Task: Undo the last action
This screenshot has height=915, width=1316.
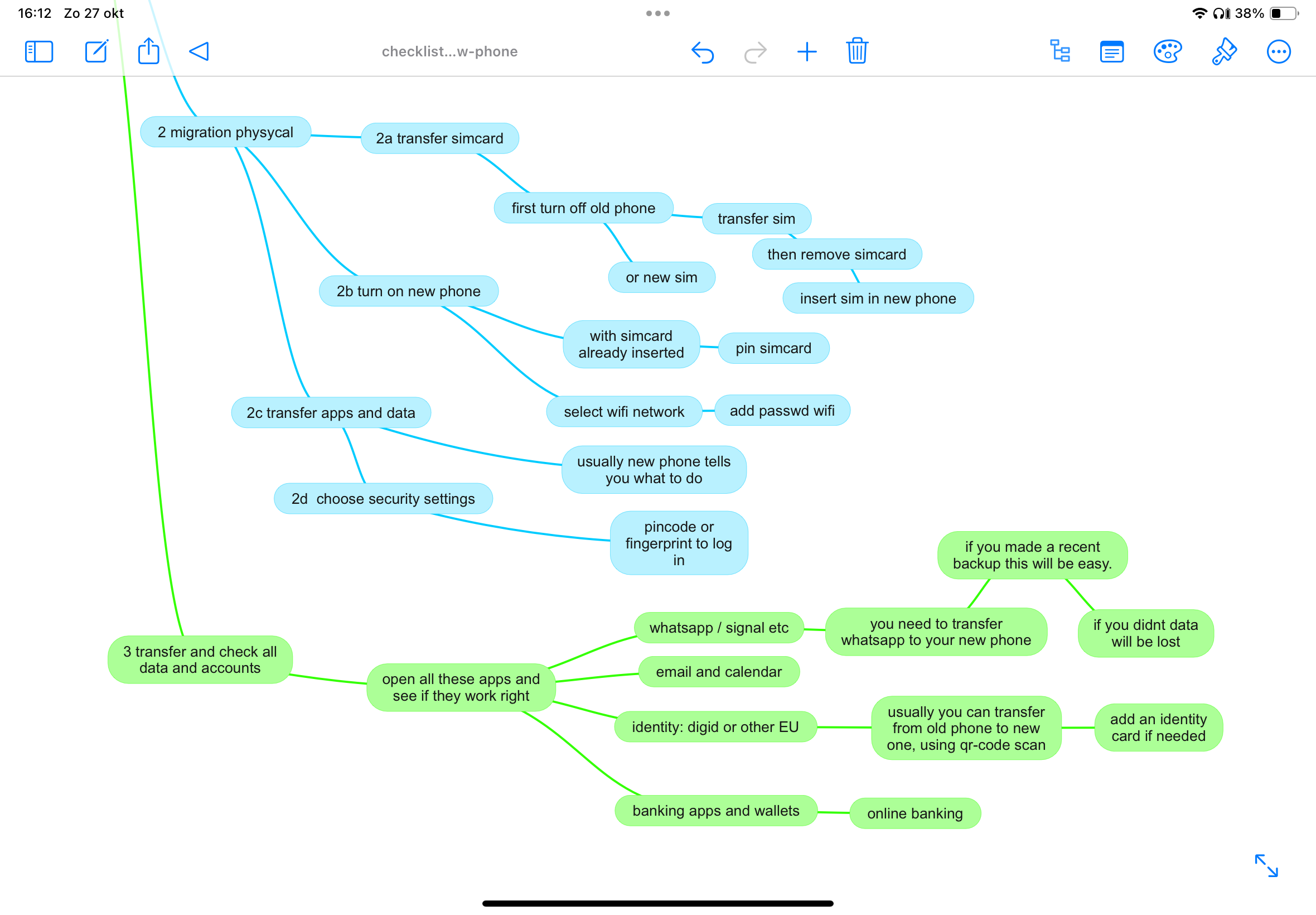Action: coord(703,52)
